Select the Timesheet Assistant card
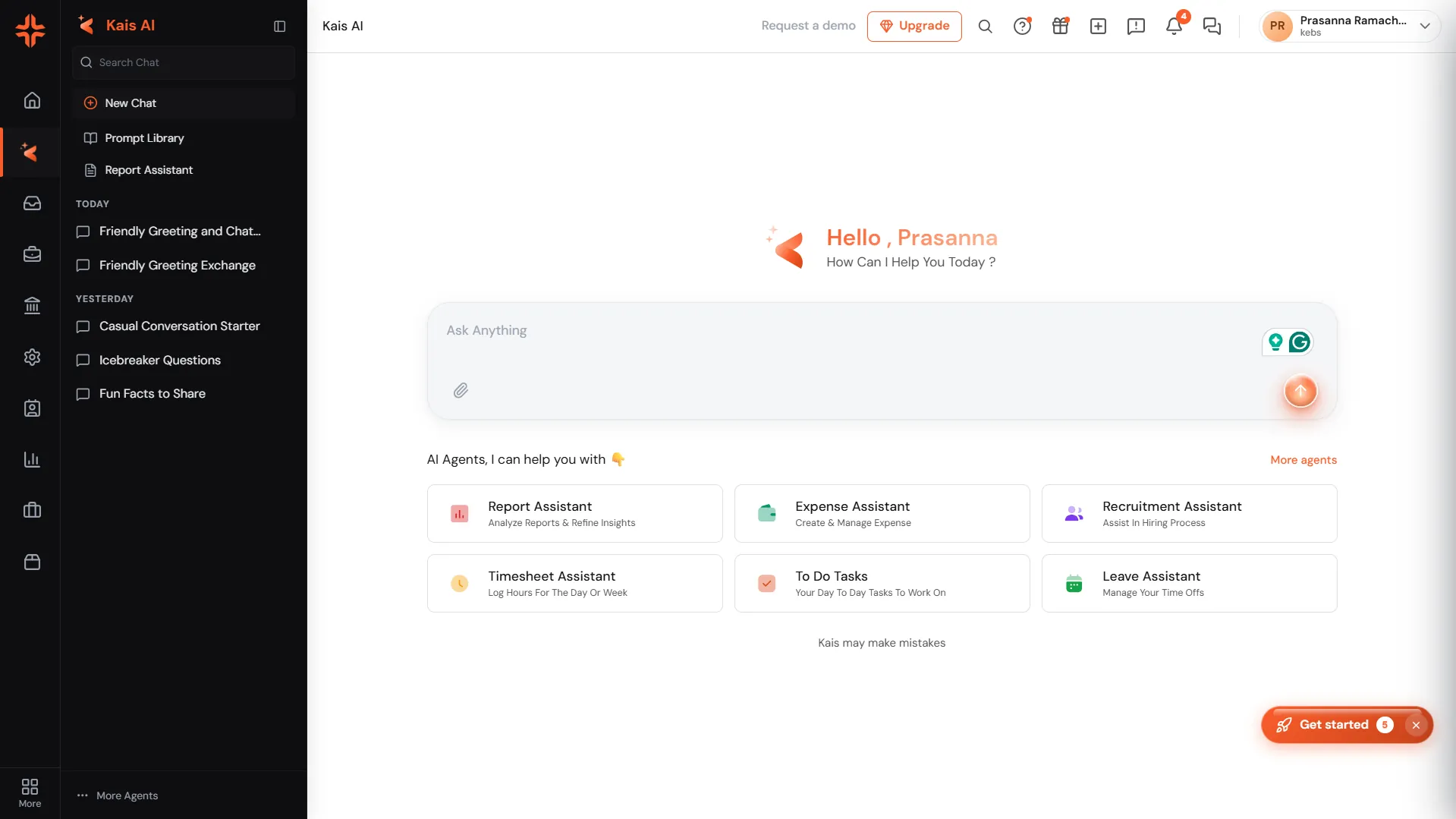The width and height of the screenshot is (1456, 819). tap(574, 583)
